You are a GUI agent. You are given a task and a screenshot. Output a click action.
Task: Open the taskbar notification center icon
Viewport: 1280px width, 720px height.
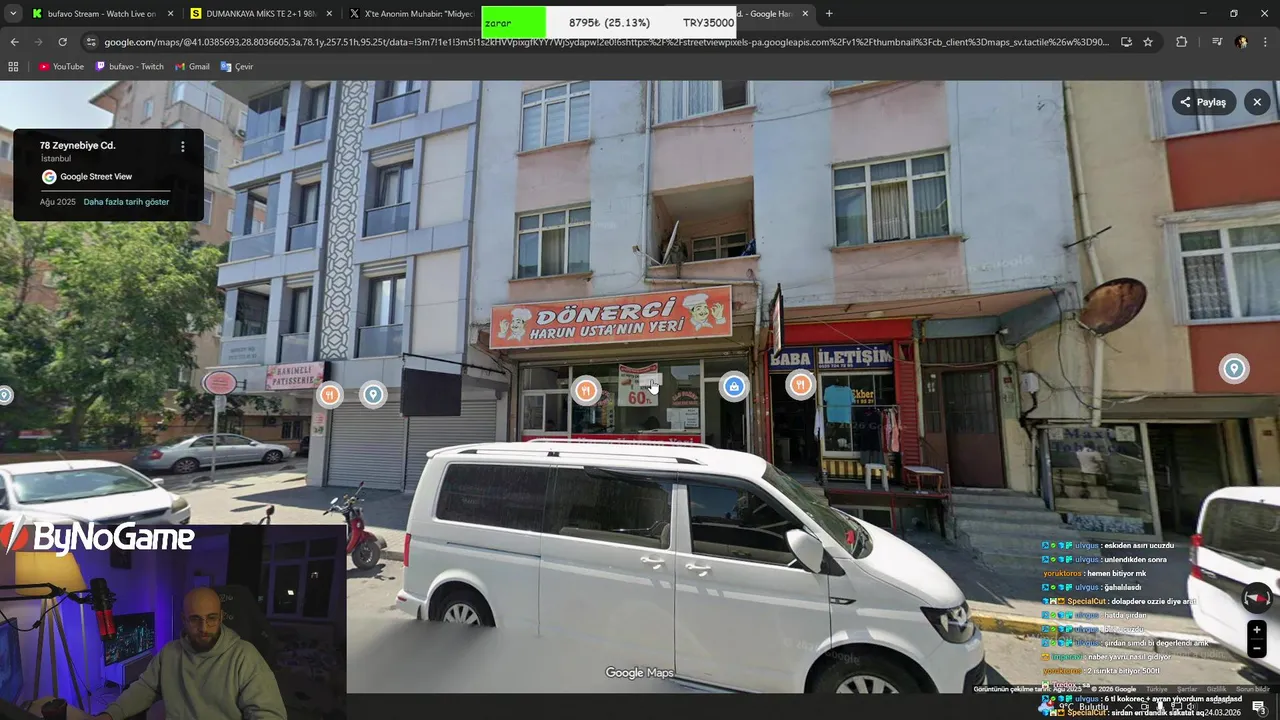1258,707
